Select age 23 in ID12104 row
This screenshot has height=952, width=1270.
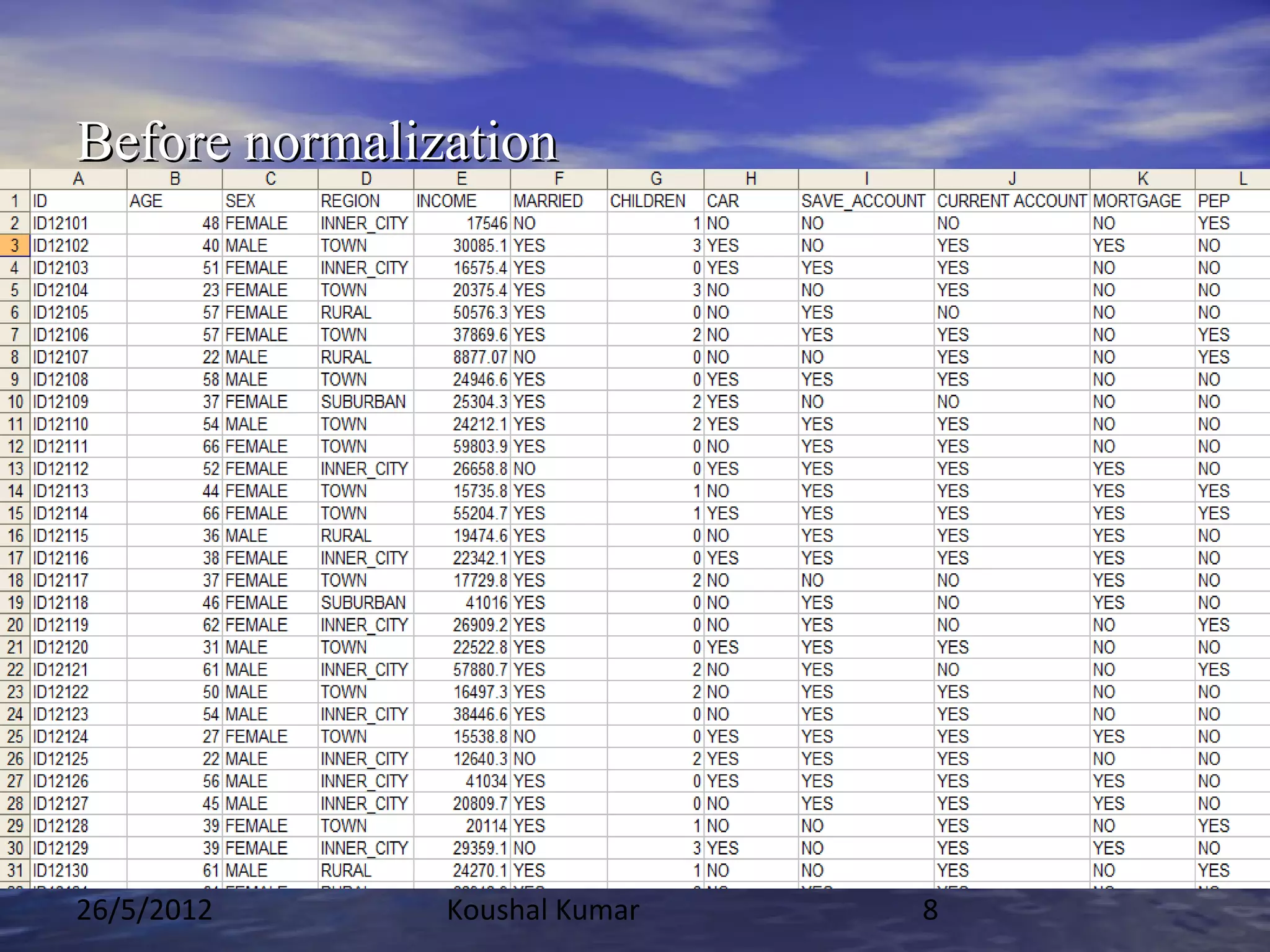(175, 290)
